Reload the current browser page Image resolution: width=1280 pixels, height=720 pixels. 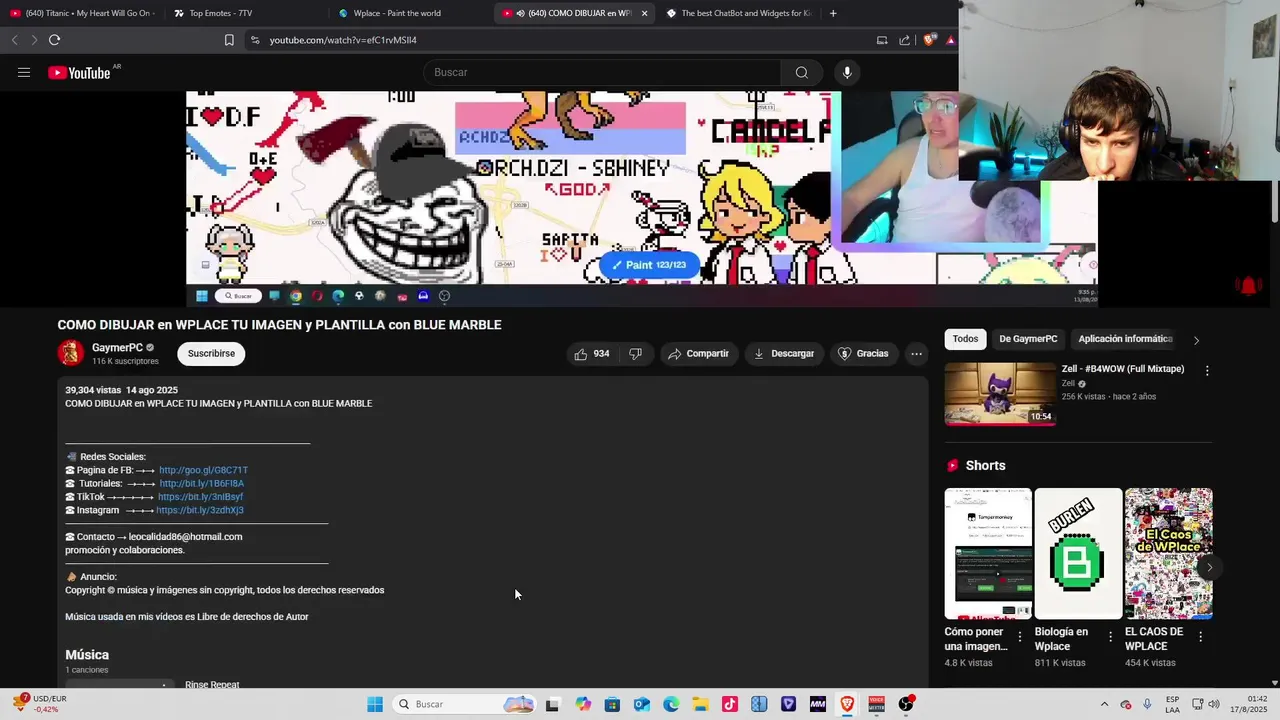[x=54, y=40]
